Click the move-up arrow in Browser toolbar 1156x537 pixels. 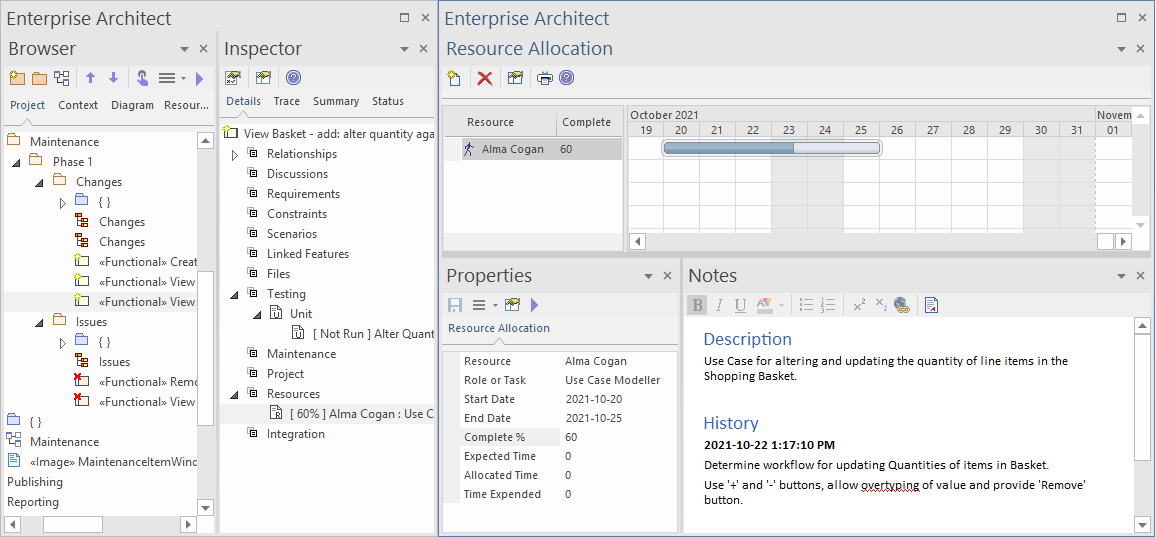coord(90,78)
